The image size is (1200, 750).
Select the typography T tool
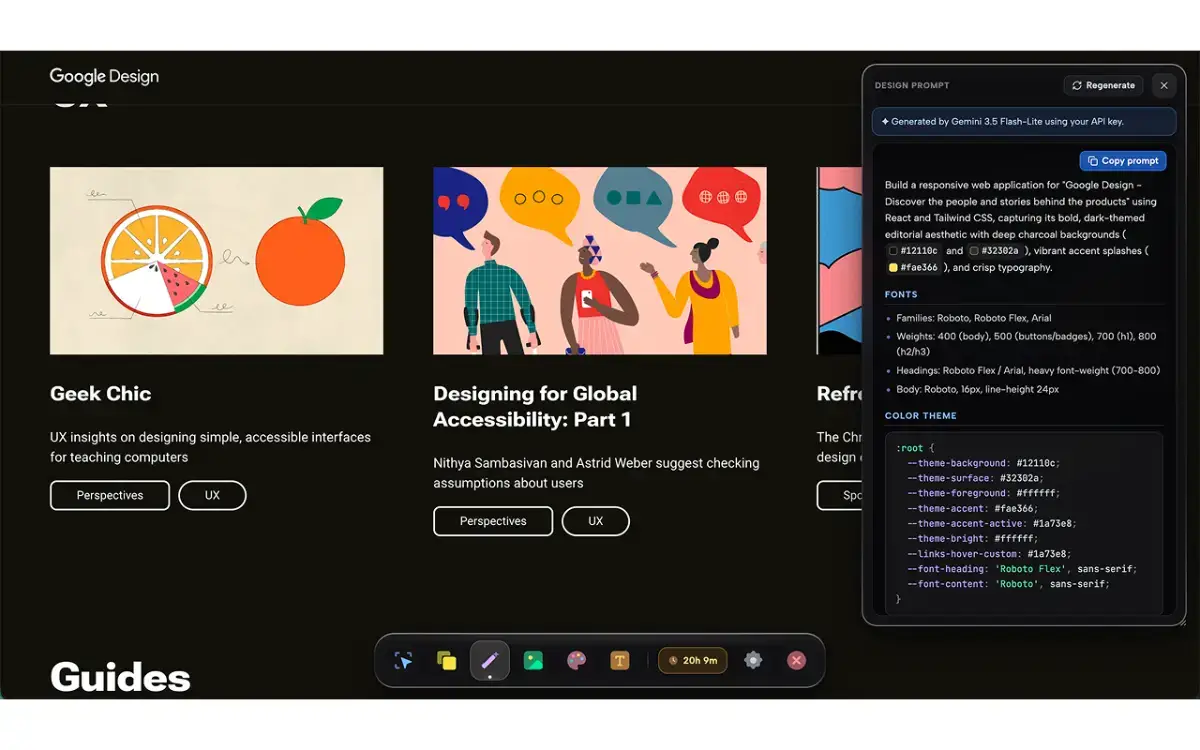click(x=619, y=661)
